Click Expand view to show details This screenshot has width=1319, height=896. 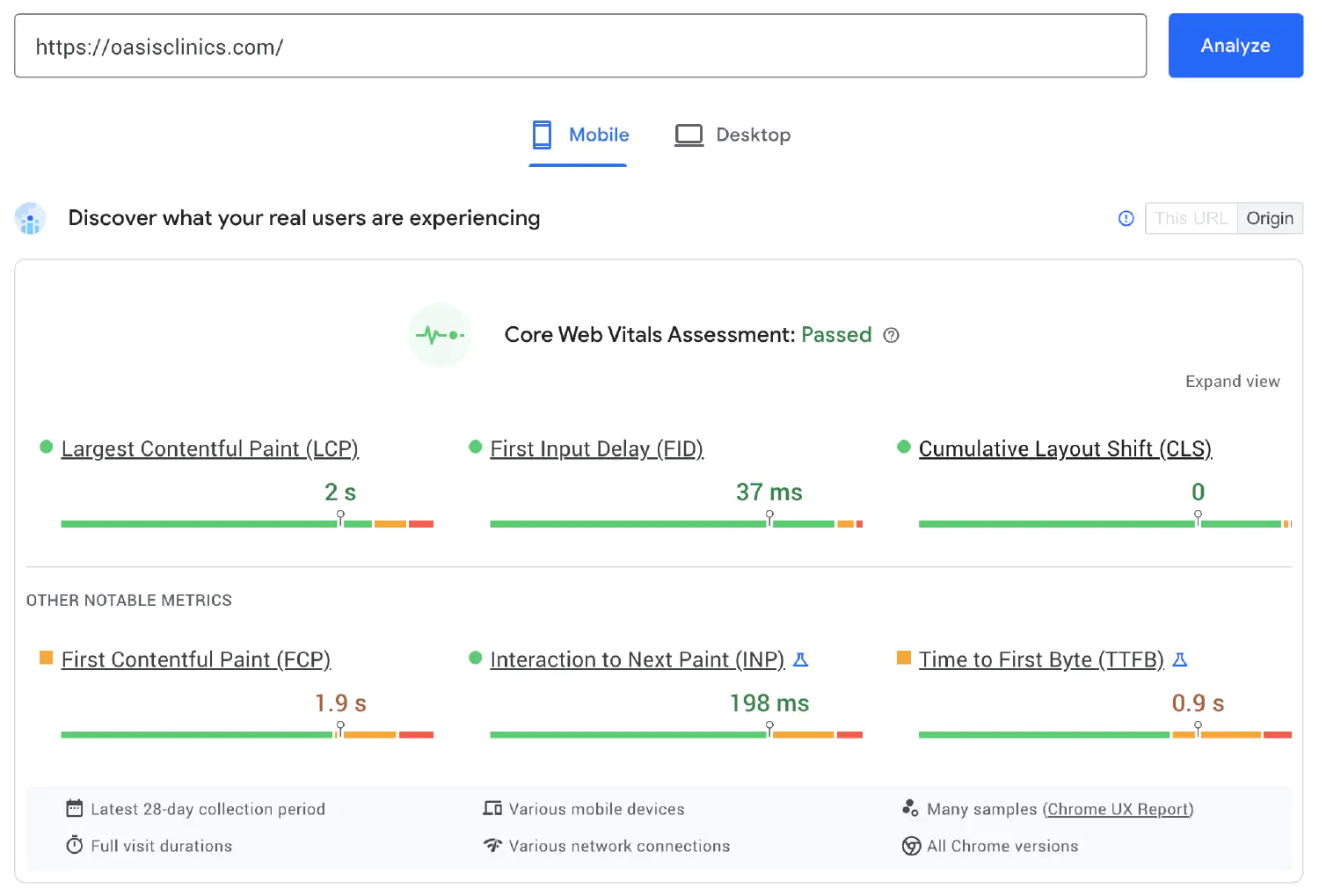(x=1232, y=381)
